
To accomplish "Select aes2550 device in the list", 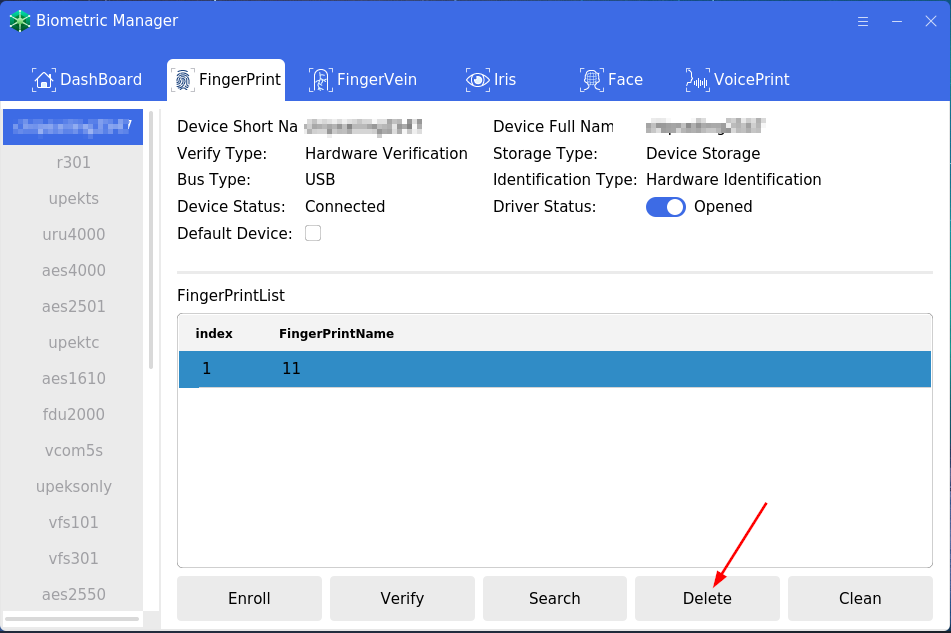I will pyautogui.click(x=73, y=594).
